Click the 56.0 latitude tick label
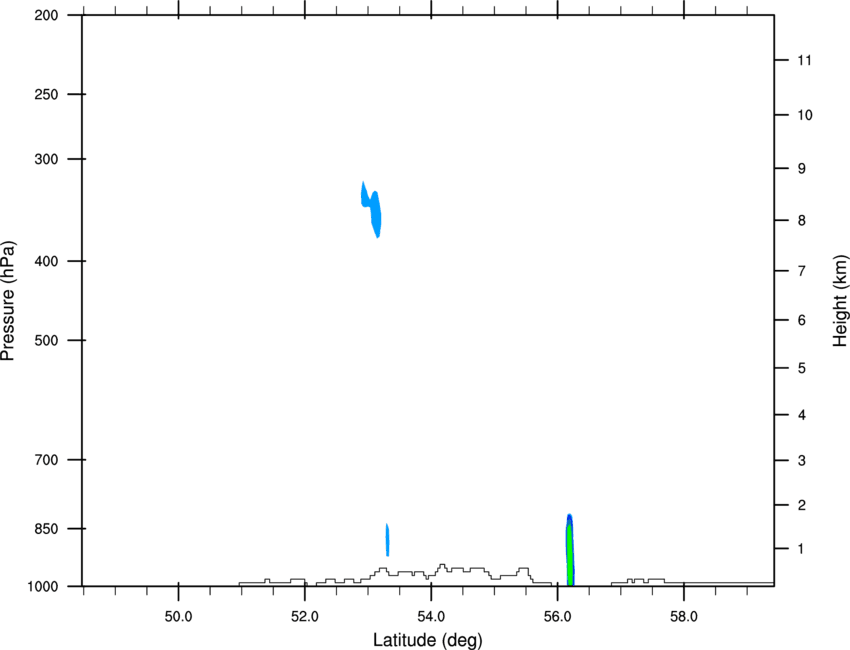This screenshot has width=850, height=650. point(557,617)
